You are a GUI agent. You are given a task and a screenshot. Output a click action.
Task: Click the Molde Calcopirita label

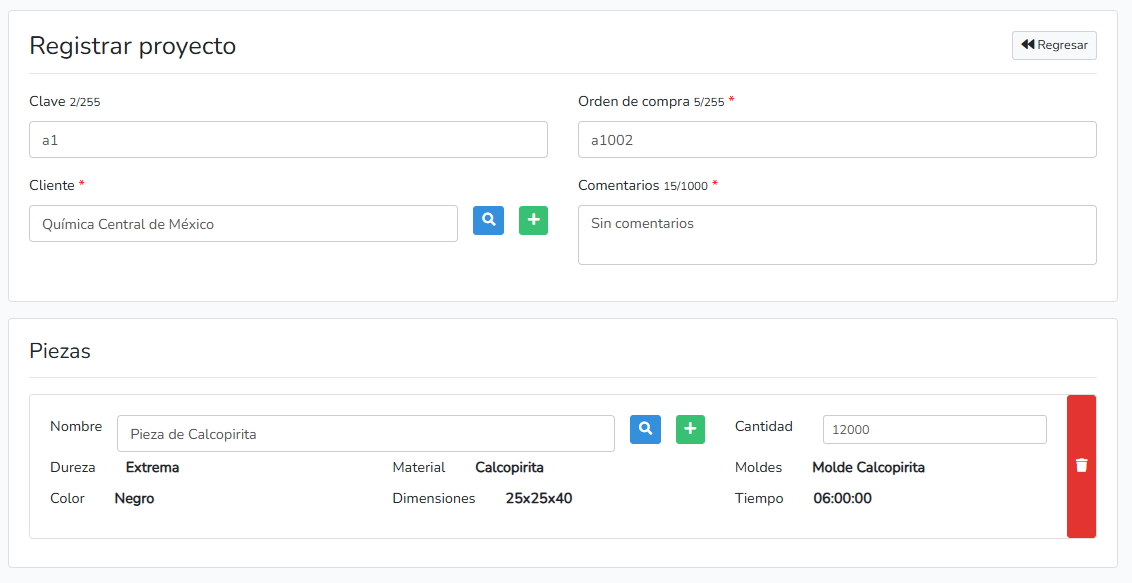coord(867,467)
